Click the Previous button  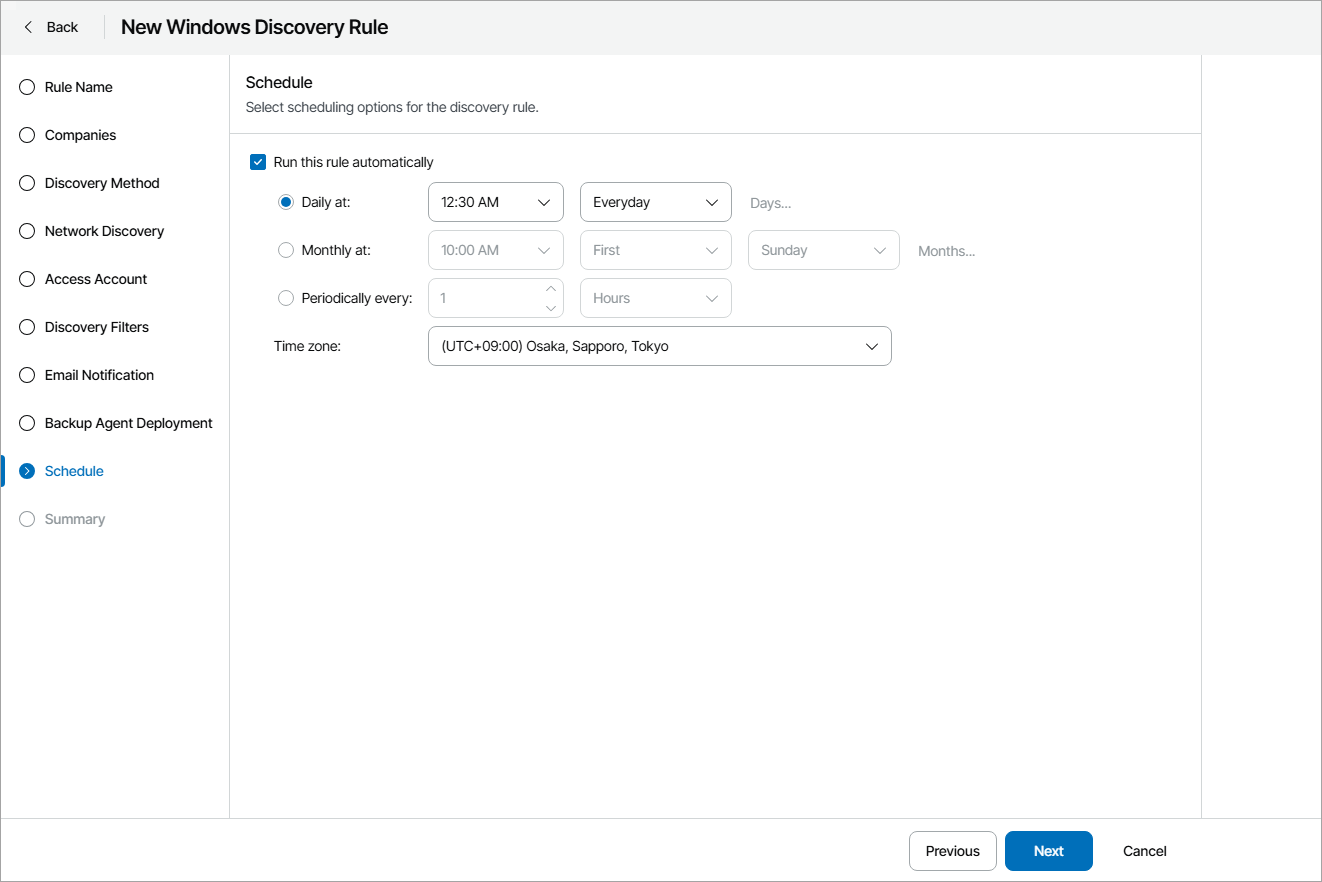pos(952,851)
